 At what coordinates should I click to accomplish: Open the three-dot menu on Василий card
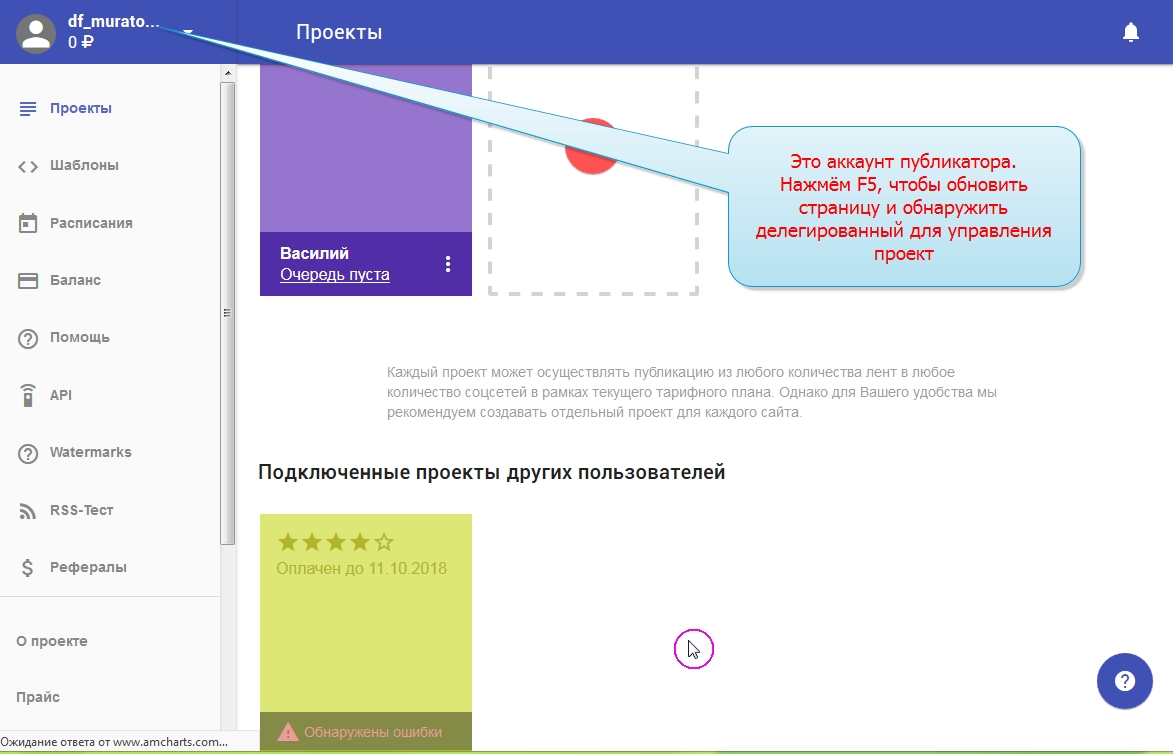point(448,264)
